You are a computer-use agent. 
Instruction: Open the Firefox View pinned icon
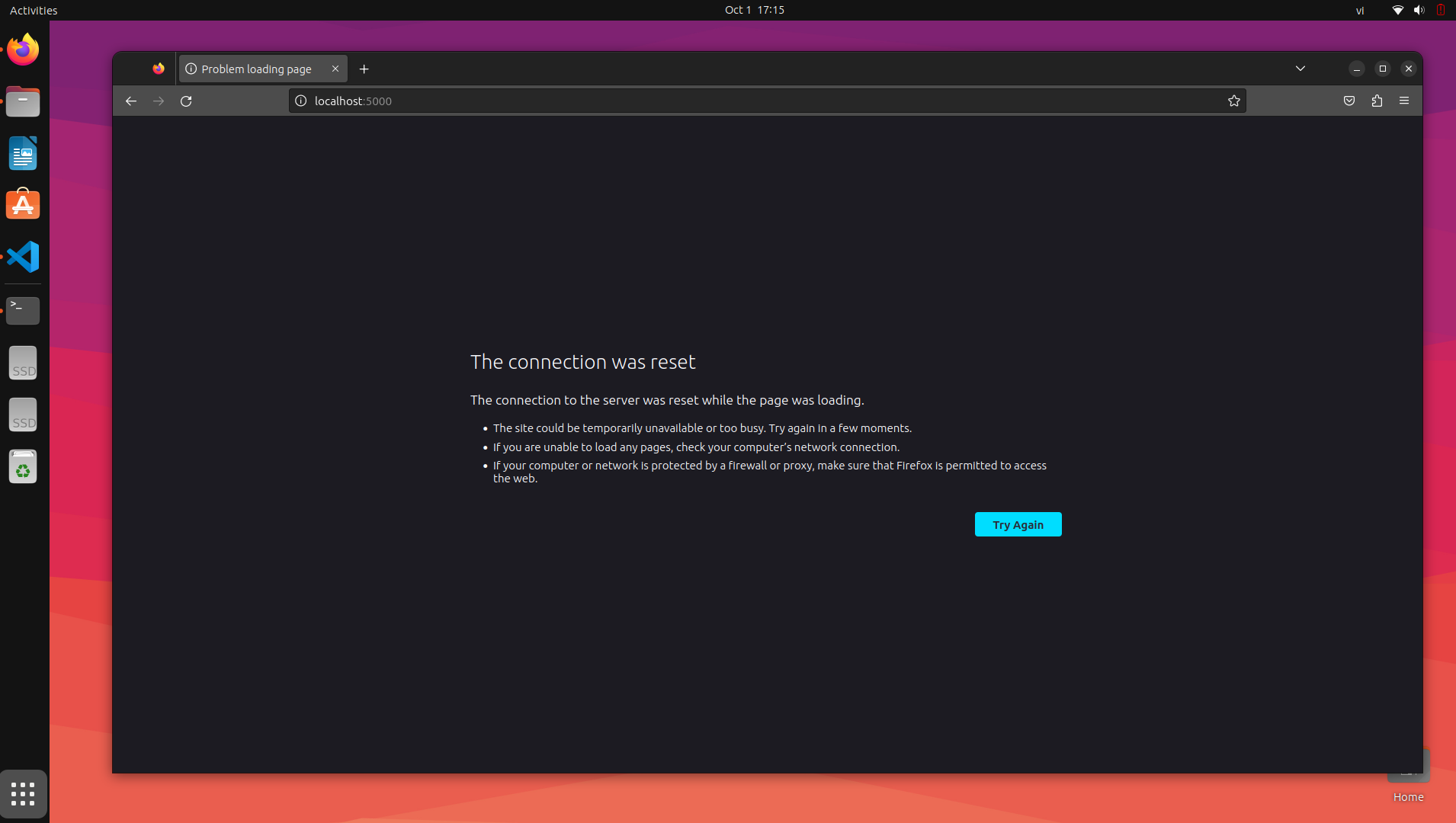coord(159,69)
